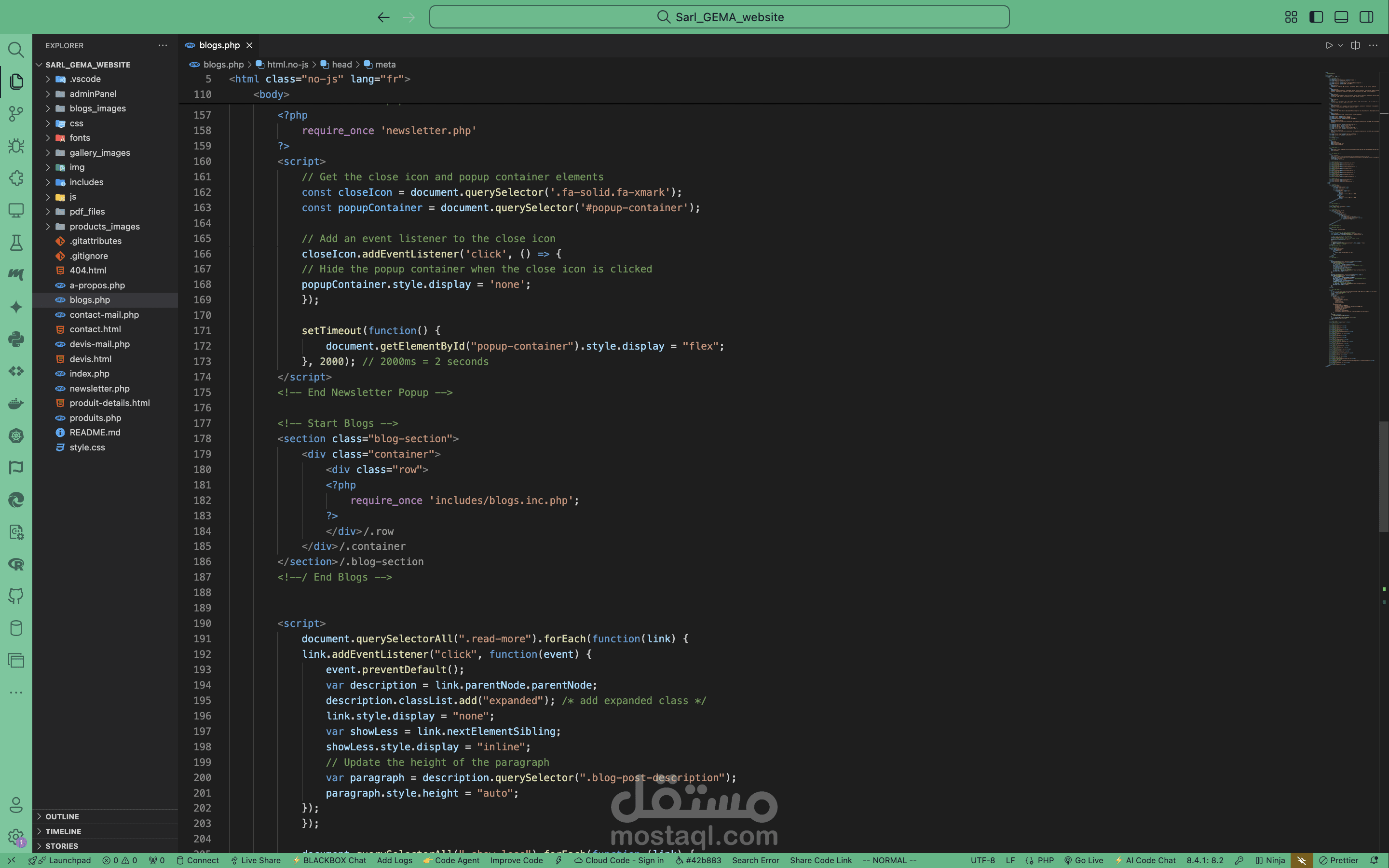Image resolution: width=1389 pixels, height=868 pixels.
Task: Click Cloud Code - Sign in
Action: pos(619,860)
